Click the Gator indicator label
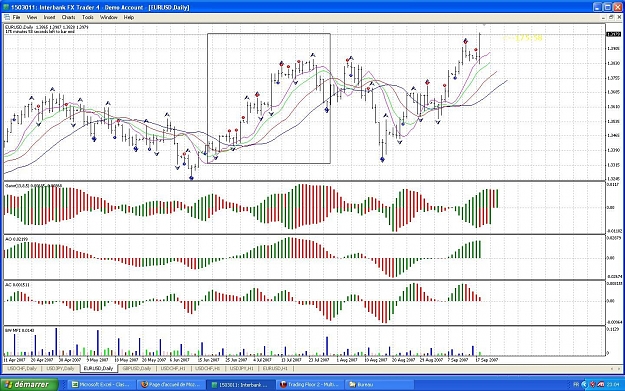This screenshot has width=625, height=391. [33, 186]
